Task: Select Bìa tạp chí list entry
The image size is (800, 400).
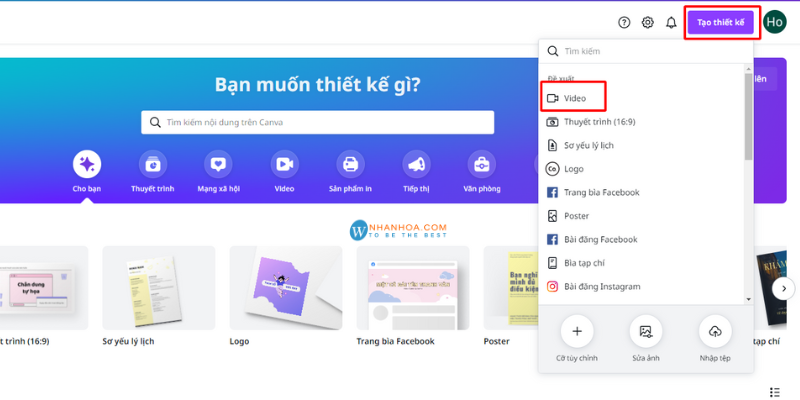Action: [642, 263]
